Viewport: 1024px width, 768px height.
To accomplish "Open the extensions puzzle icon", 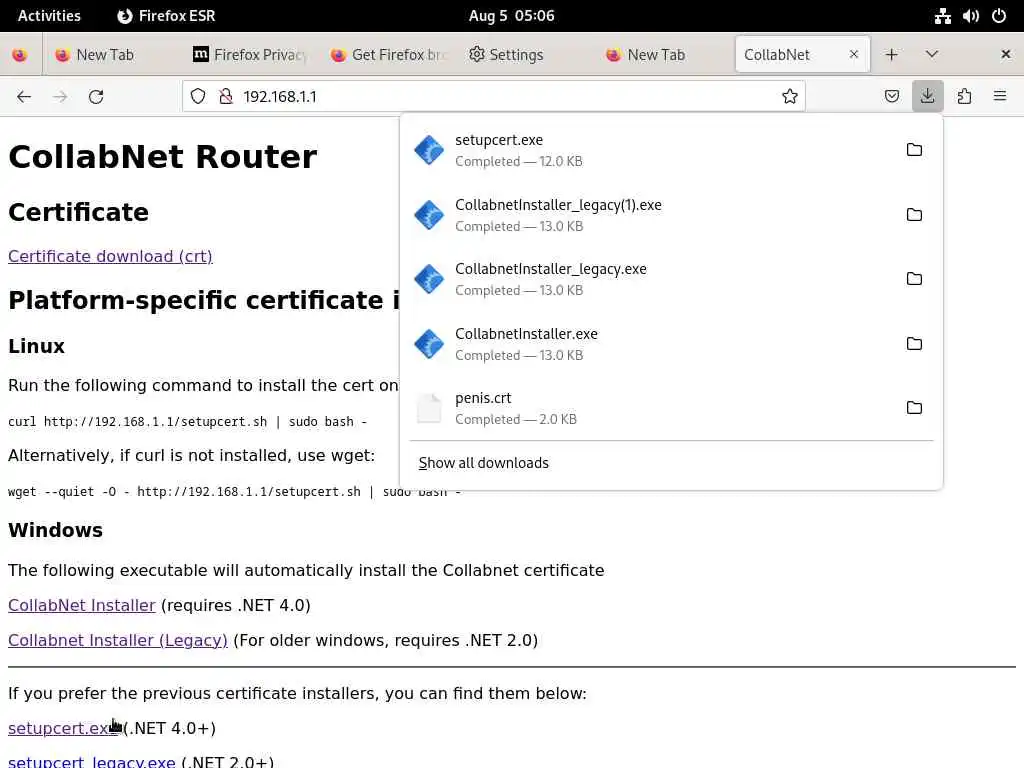I will coord(964,97).
